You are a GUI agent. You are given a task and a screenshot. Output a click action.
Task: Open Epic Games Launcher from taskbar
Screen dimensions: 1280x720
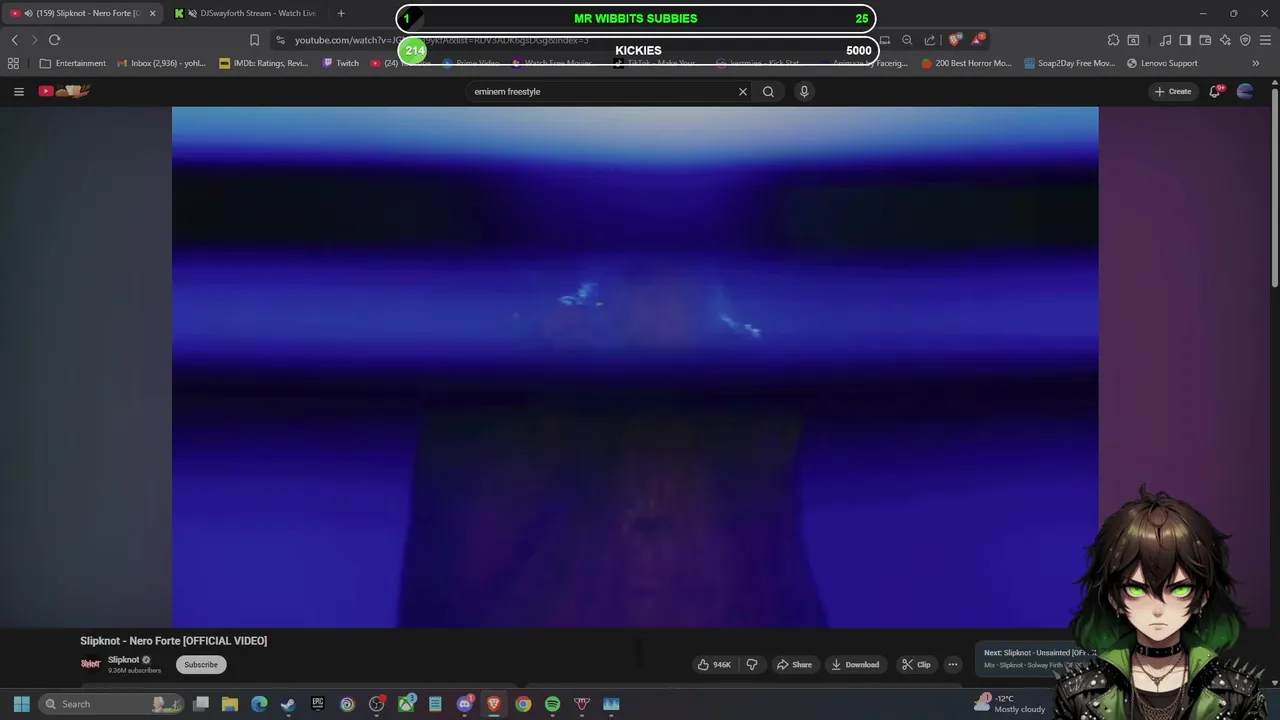click(x=318, y=704)
